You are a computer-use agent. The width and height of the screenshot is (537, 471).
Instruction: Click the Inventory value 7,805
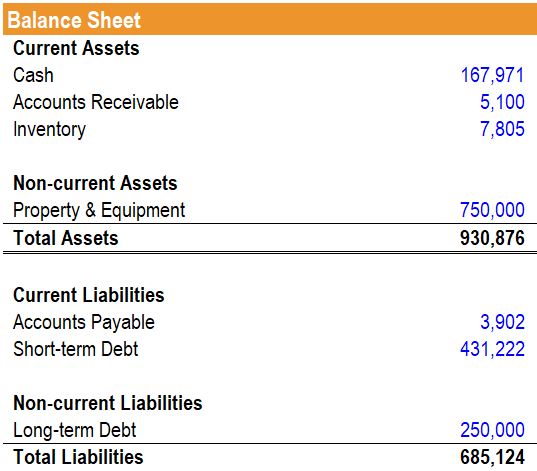click(x=502, y=129)
